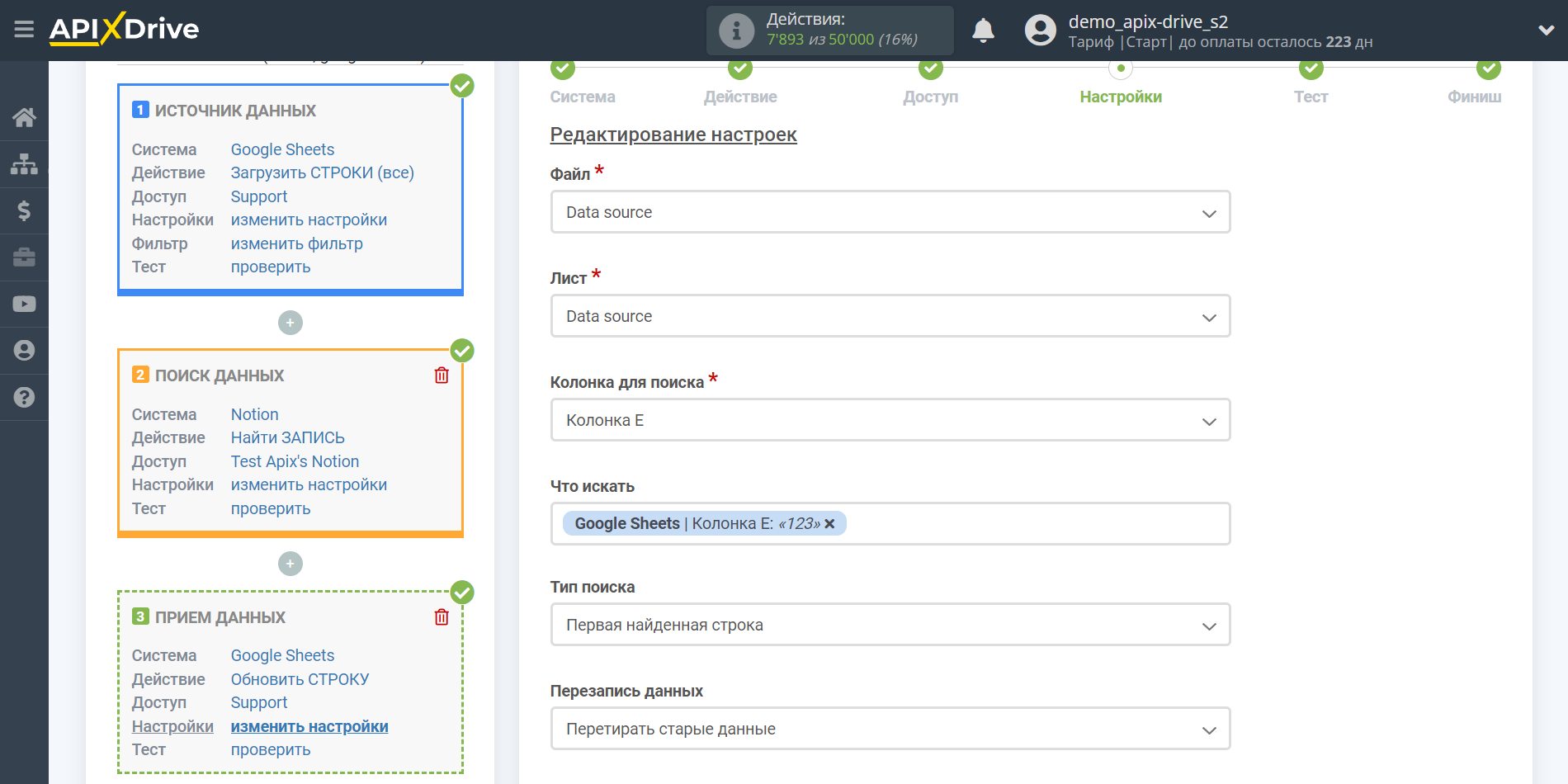Image resolution: width=1568 pixels, height=784 pixels.
Task: Delete the Прием данных block
Action: (x=442, y=617)
